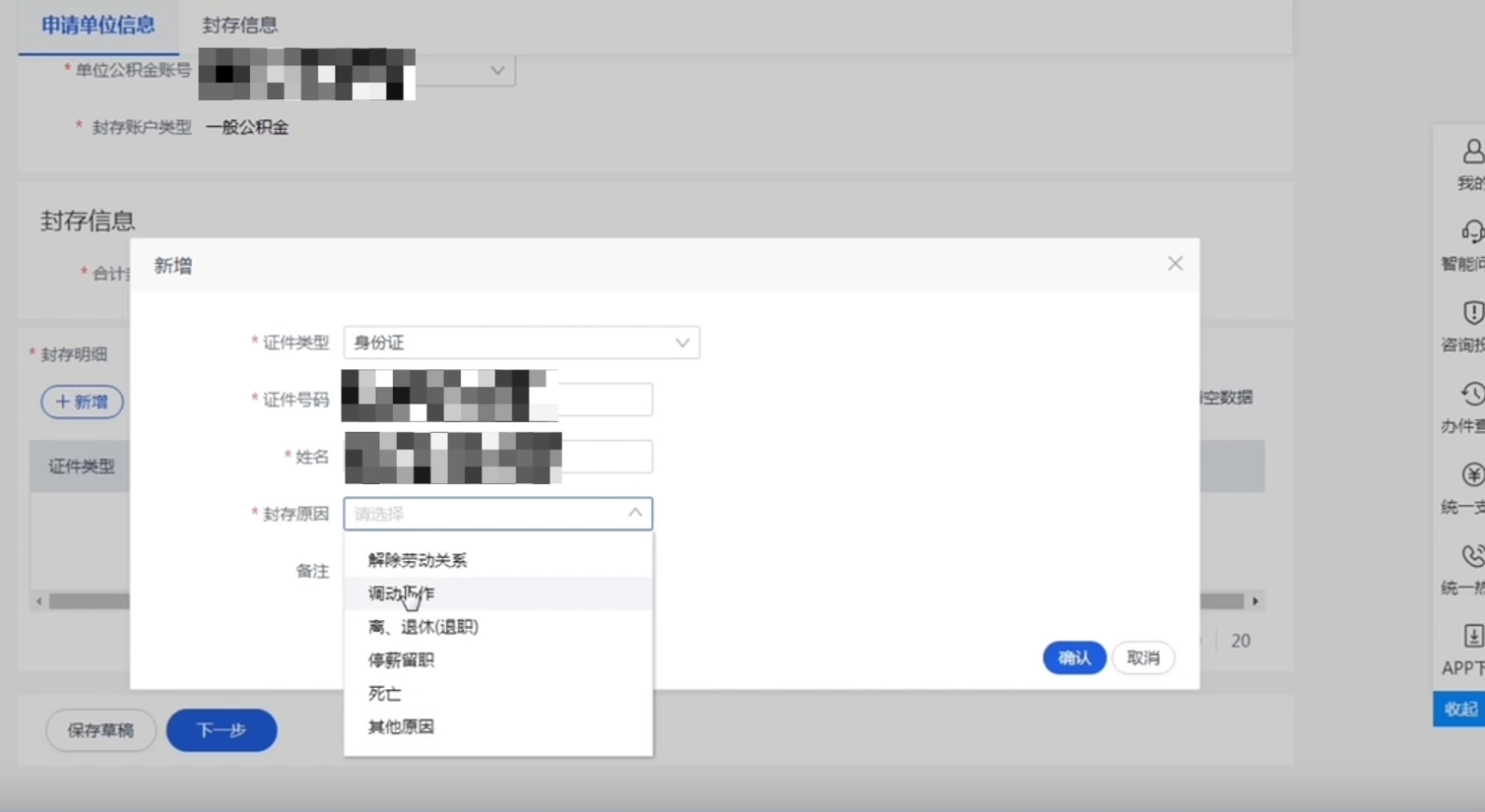The width and height of the screenshot is (1485, 812).
Task: Open the 统一热线 phone icon
Action: (1471, 556)
